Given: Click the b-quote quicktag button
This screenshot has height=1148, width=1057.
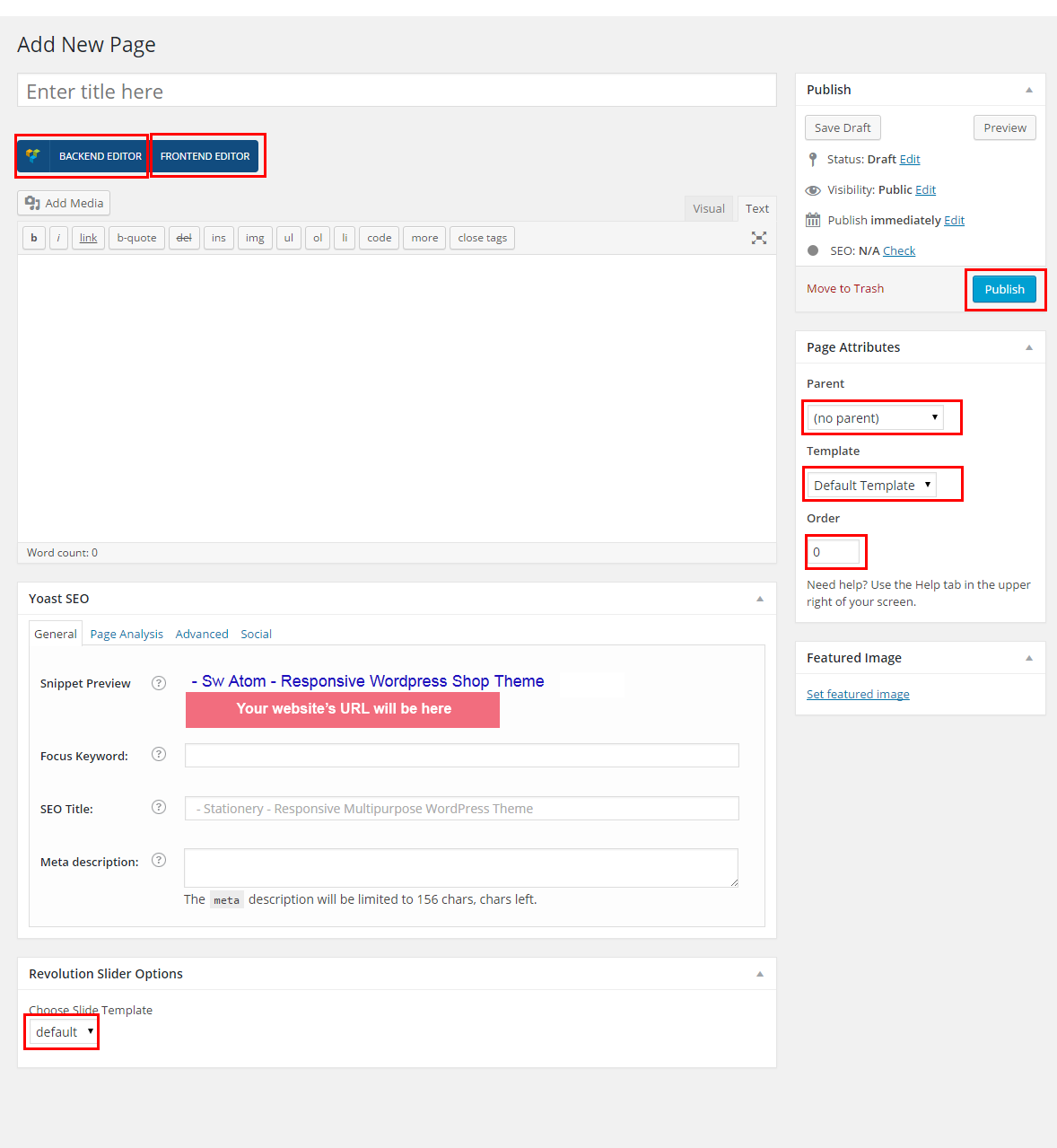Looking at the screenshot, I should point(136,238).
